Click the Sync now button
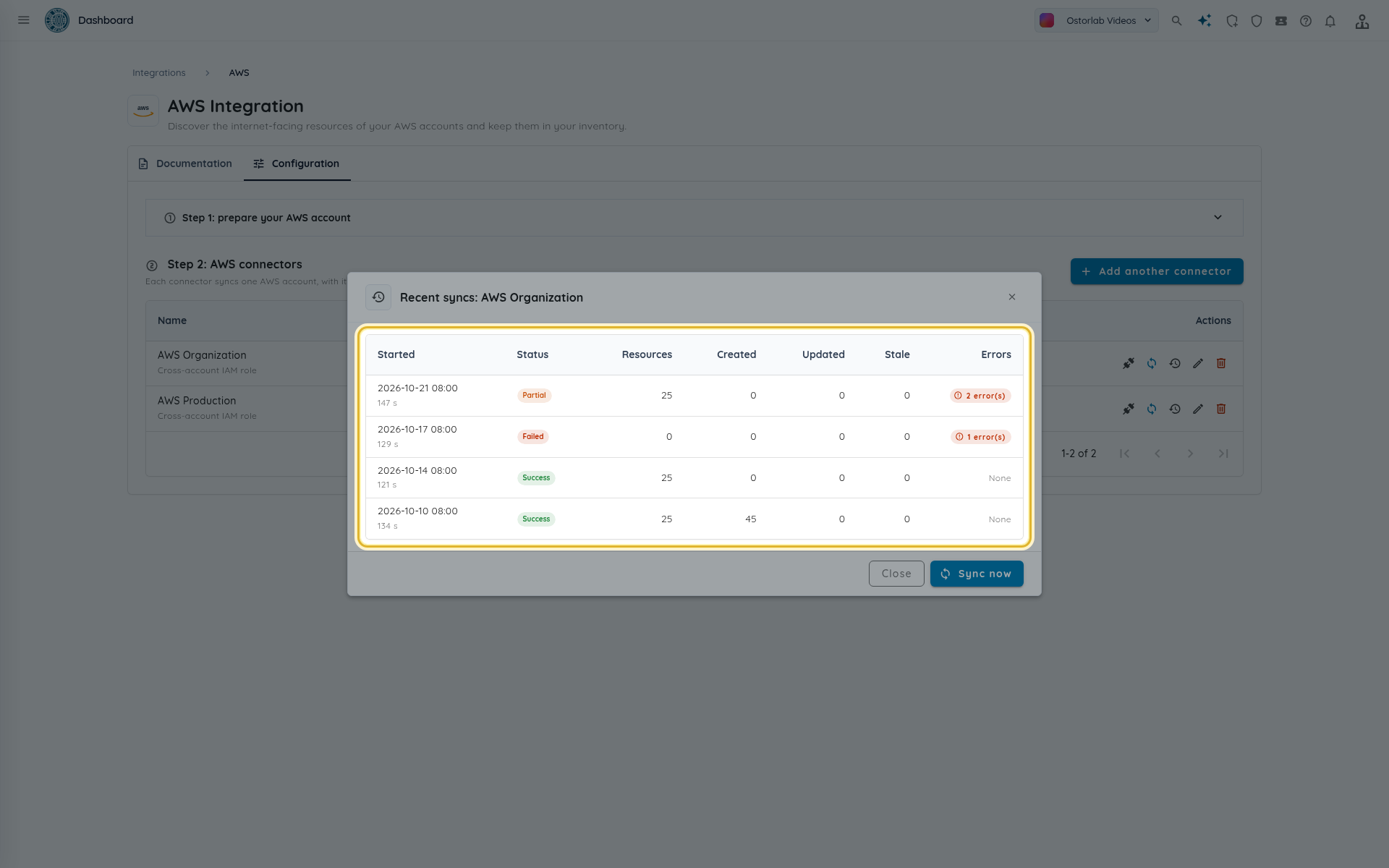The image size is (1389, 868). [x=977, y=574]
